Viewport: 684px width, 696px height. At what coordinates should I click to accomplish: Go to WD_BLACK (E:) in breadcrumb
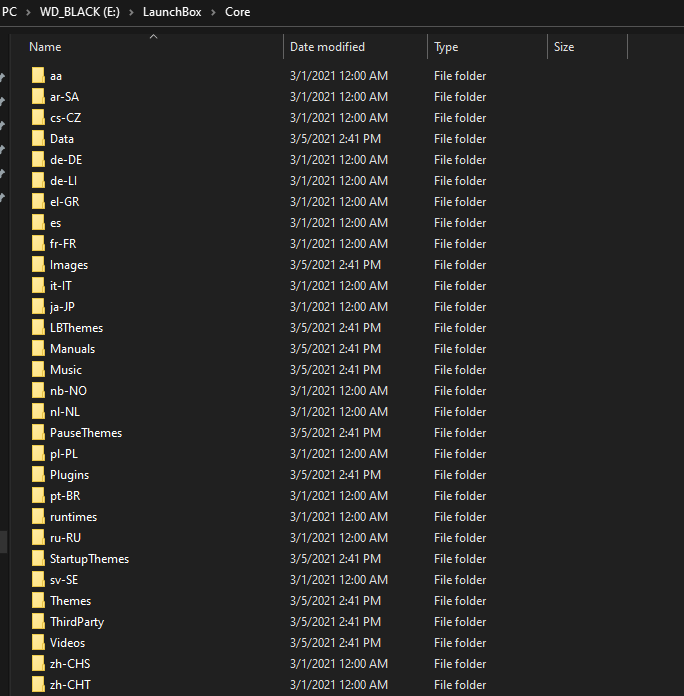(x=80, y=12)
